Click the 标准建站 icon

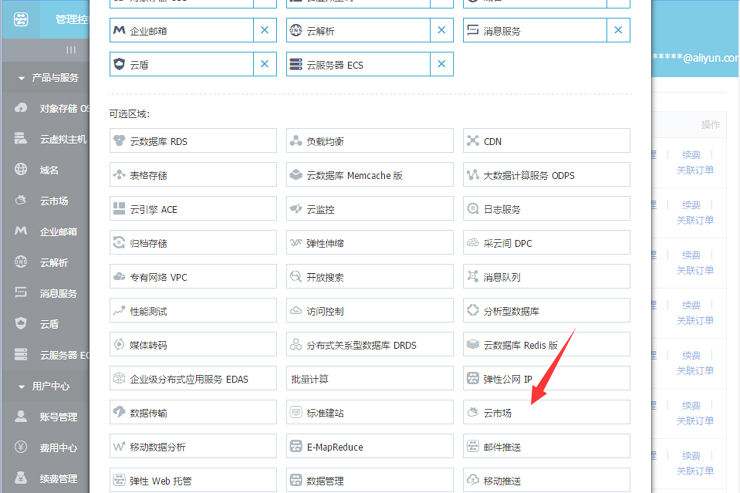[x=295, y=412]
